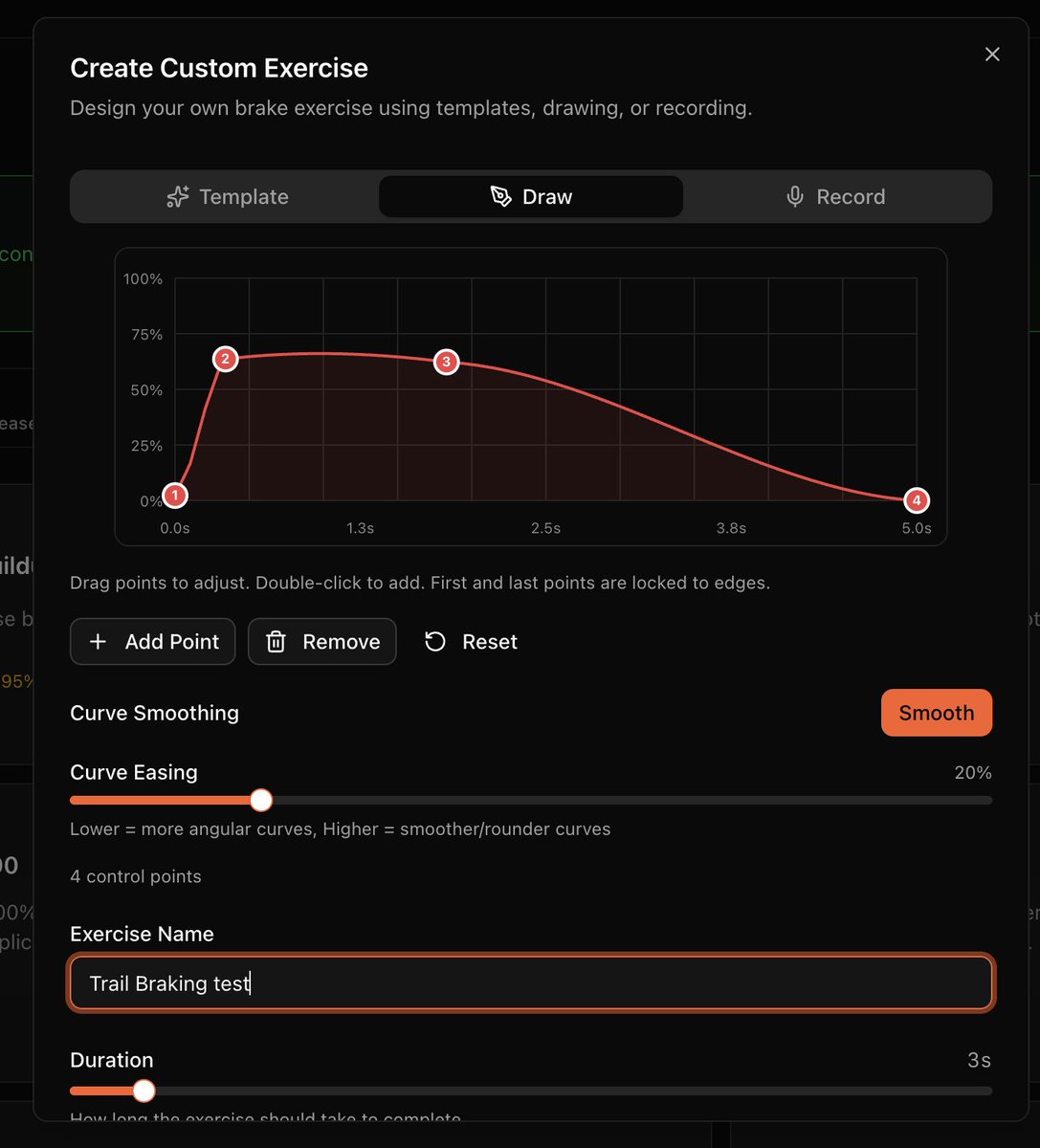The width and height of the screenshot is (1040, 1148).
Task: Click the Curve Easing slider track
Action: click(531, 800)
